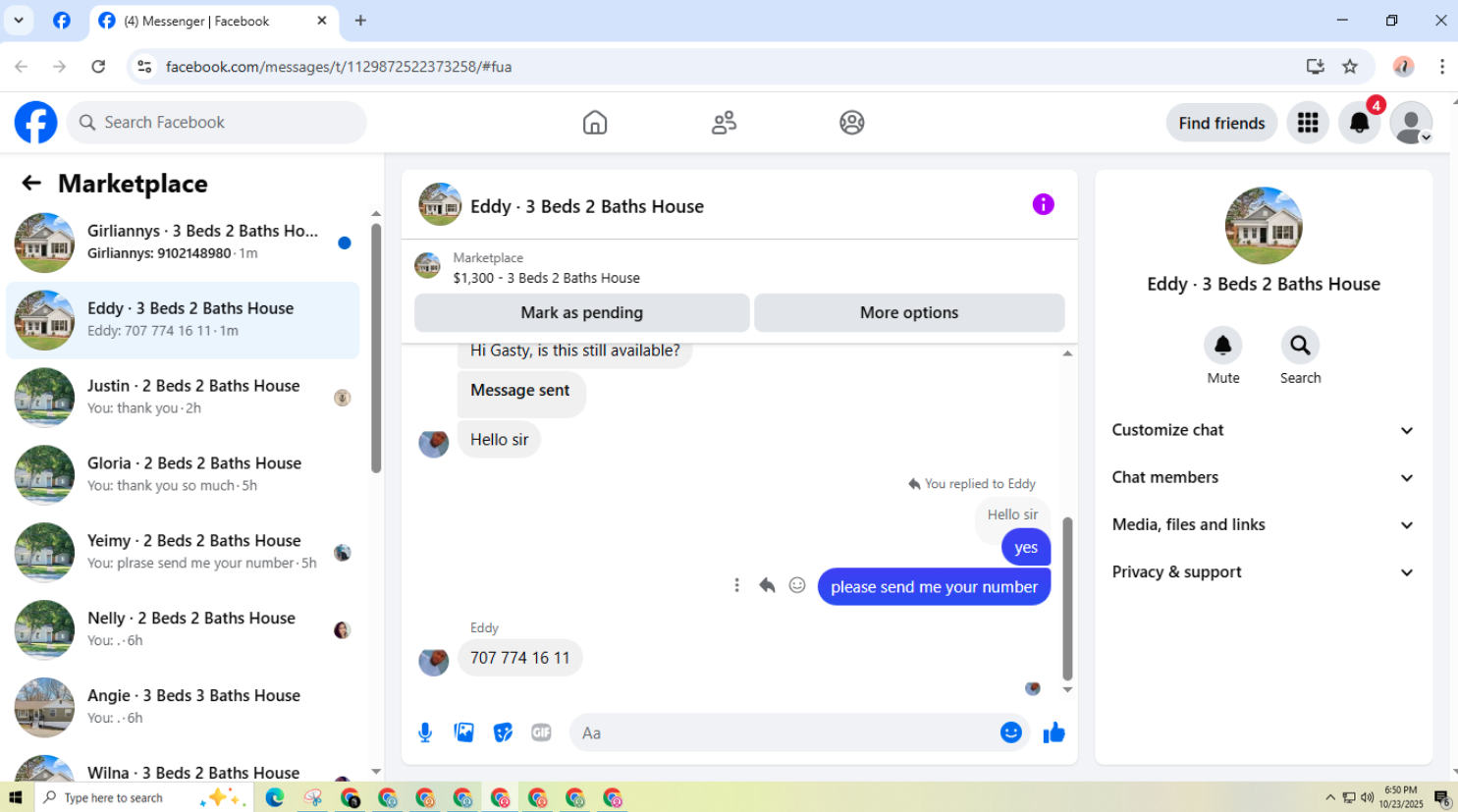The width and height of the screenshot is (1458, 812).
Task: Click More options button
Action: point(909,313)
